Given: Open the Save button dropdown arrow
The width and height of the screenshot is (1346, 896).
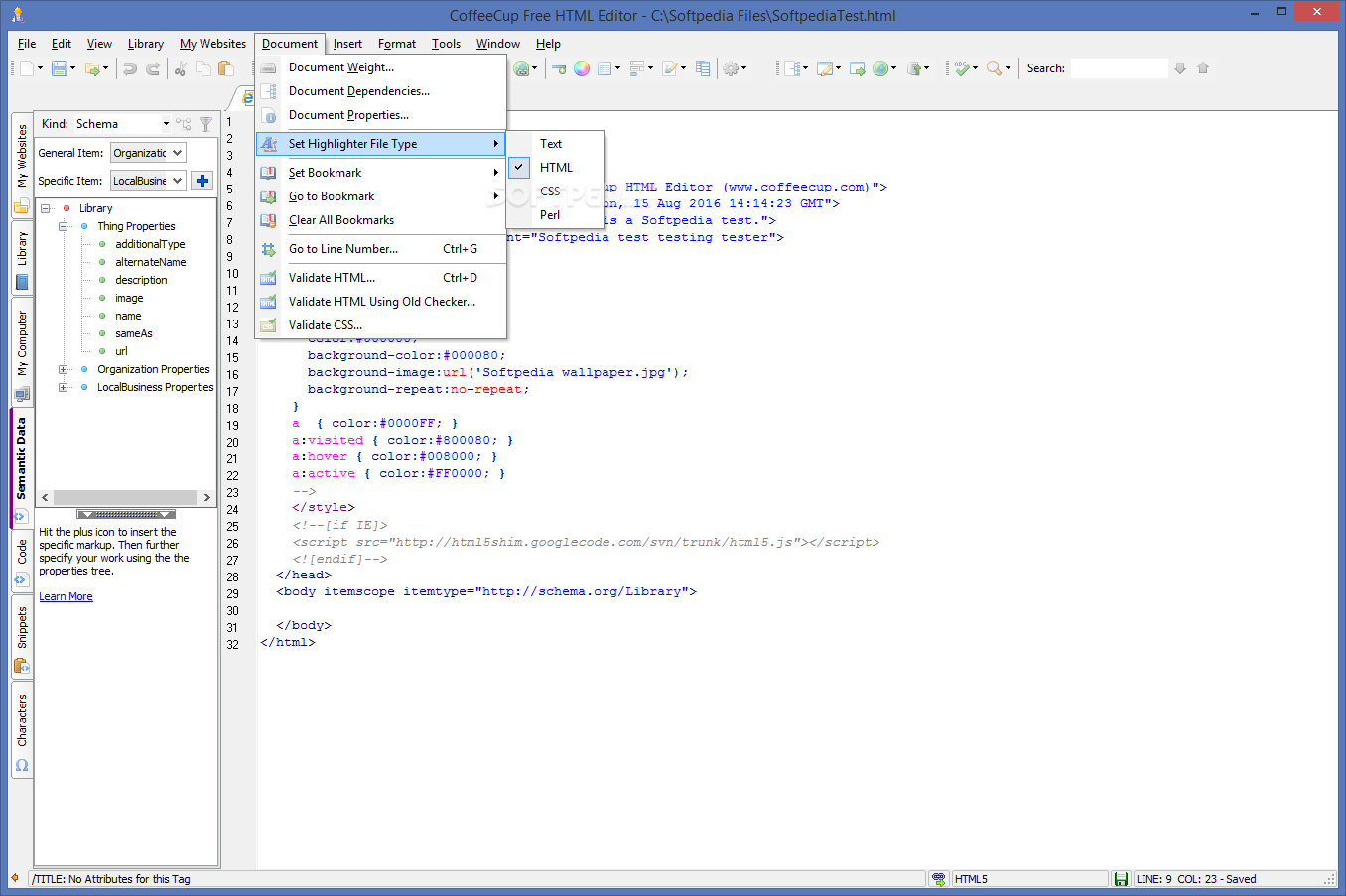Looking at the screenshot, I should [x=72, y=68].
